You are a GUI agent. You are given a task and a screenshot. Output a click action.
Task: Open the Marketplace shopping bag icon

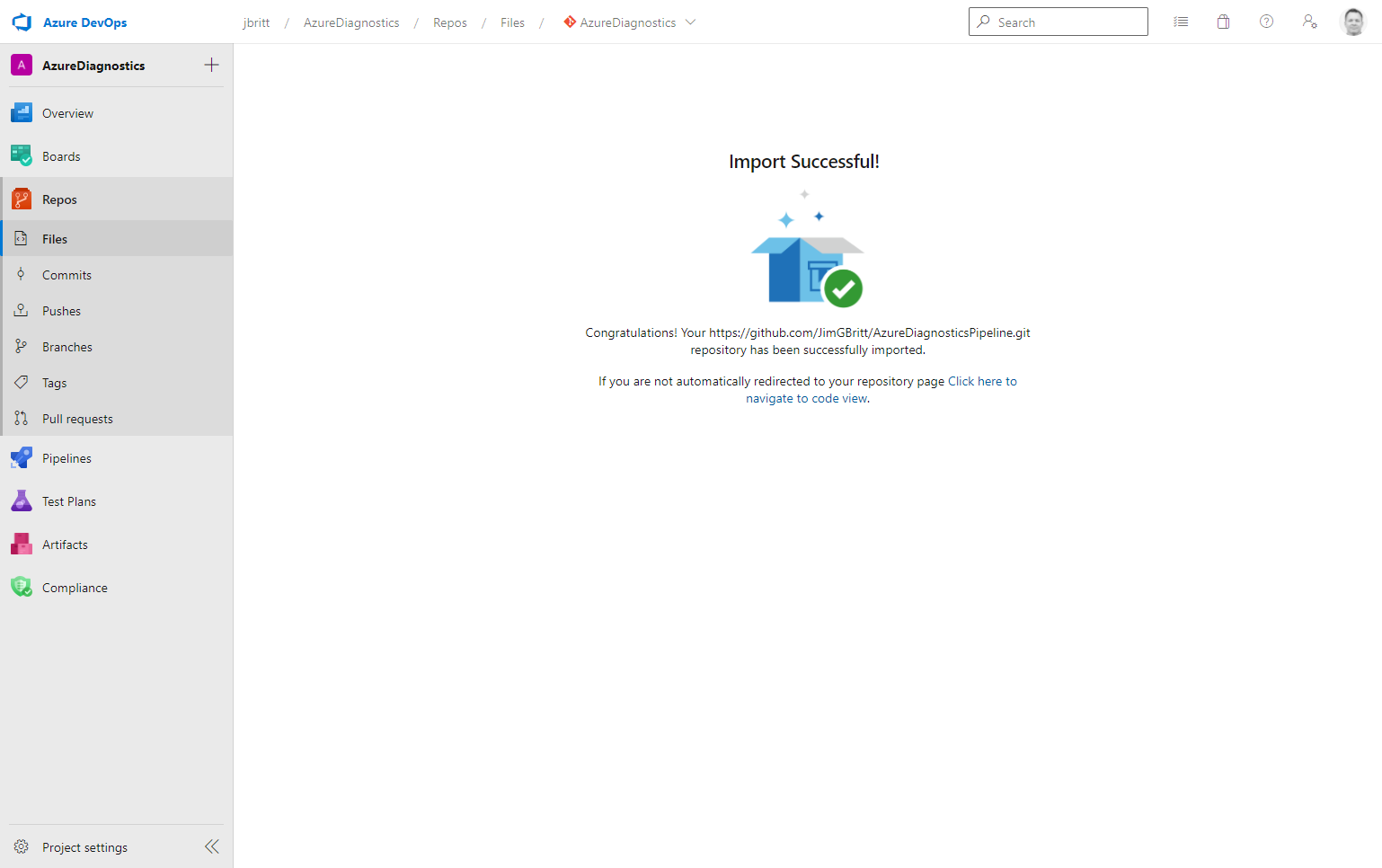point(1223,22)
